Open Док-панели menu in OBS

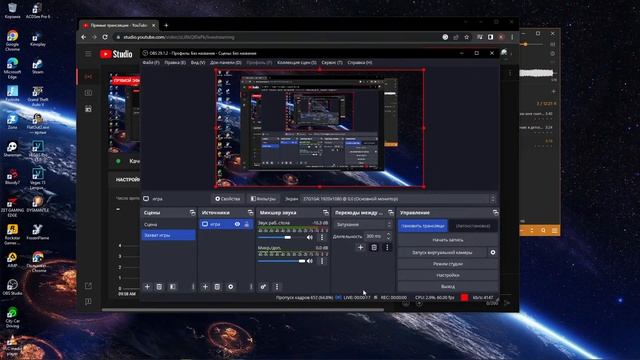coord(225,62)
